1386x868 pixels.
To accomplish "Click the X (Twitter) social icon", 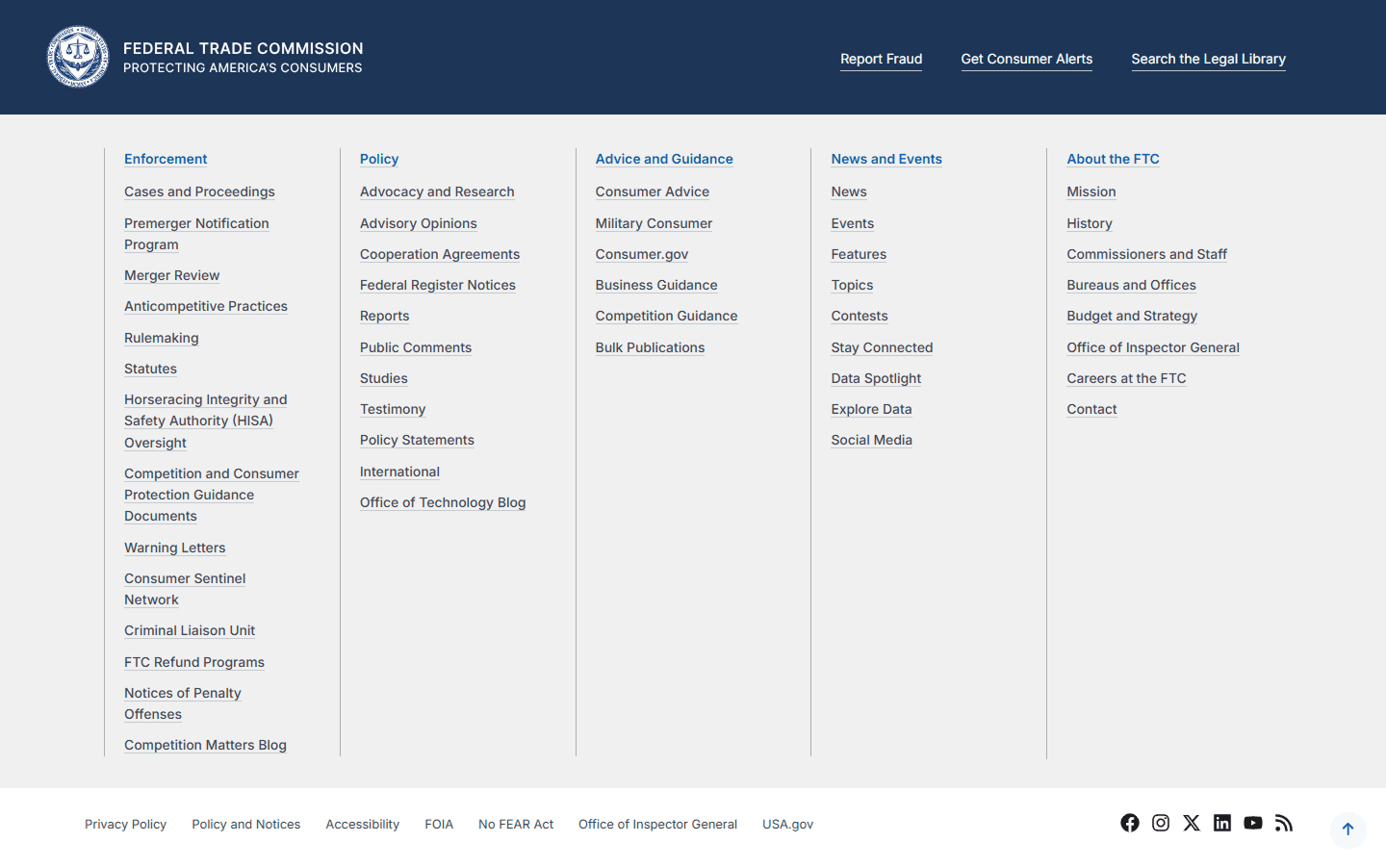I will 1192,823.
